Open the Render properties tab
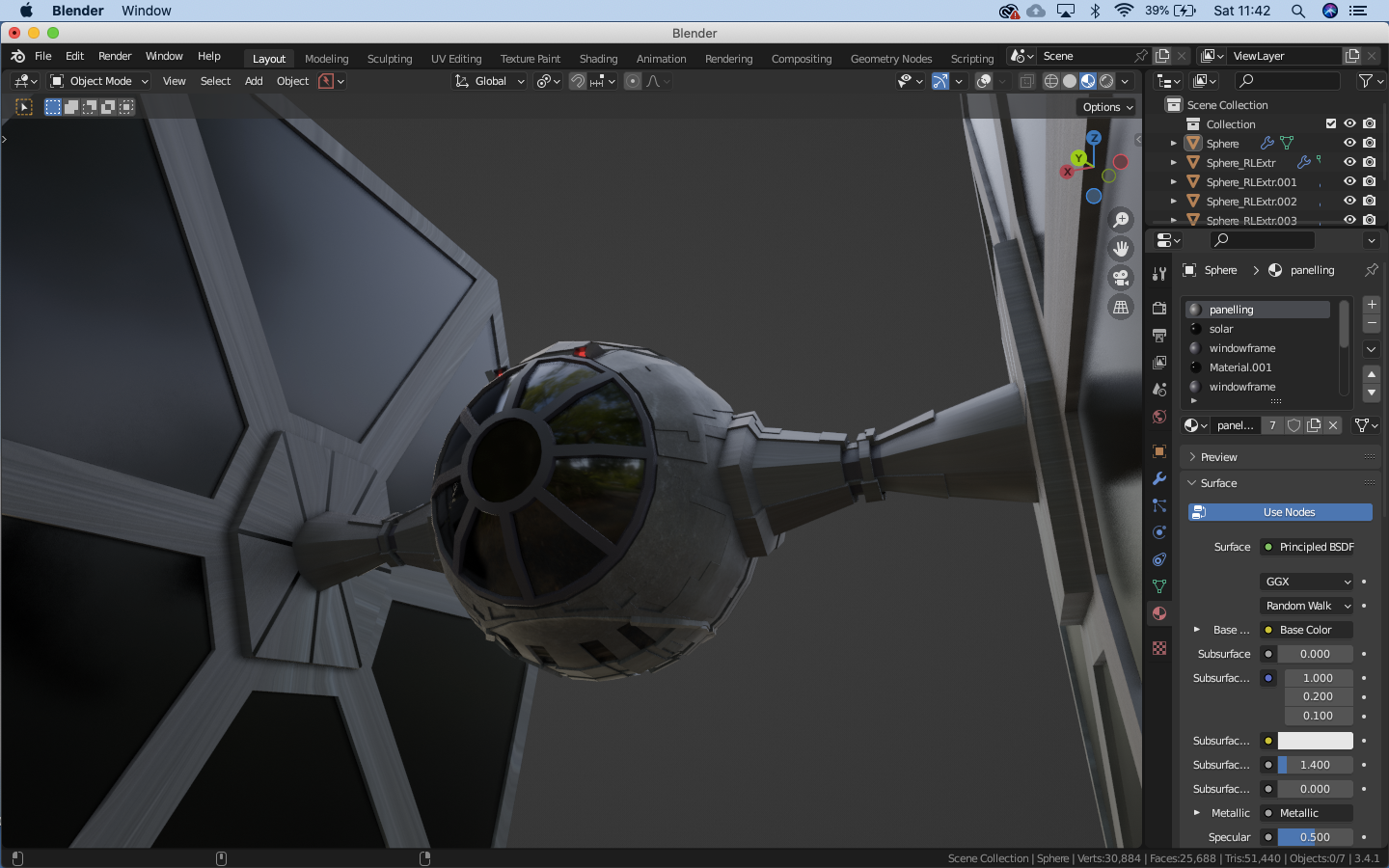Viewport: 1389px width, 868px height. pyautogui.click(x=1159, y=309)
